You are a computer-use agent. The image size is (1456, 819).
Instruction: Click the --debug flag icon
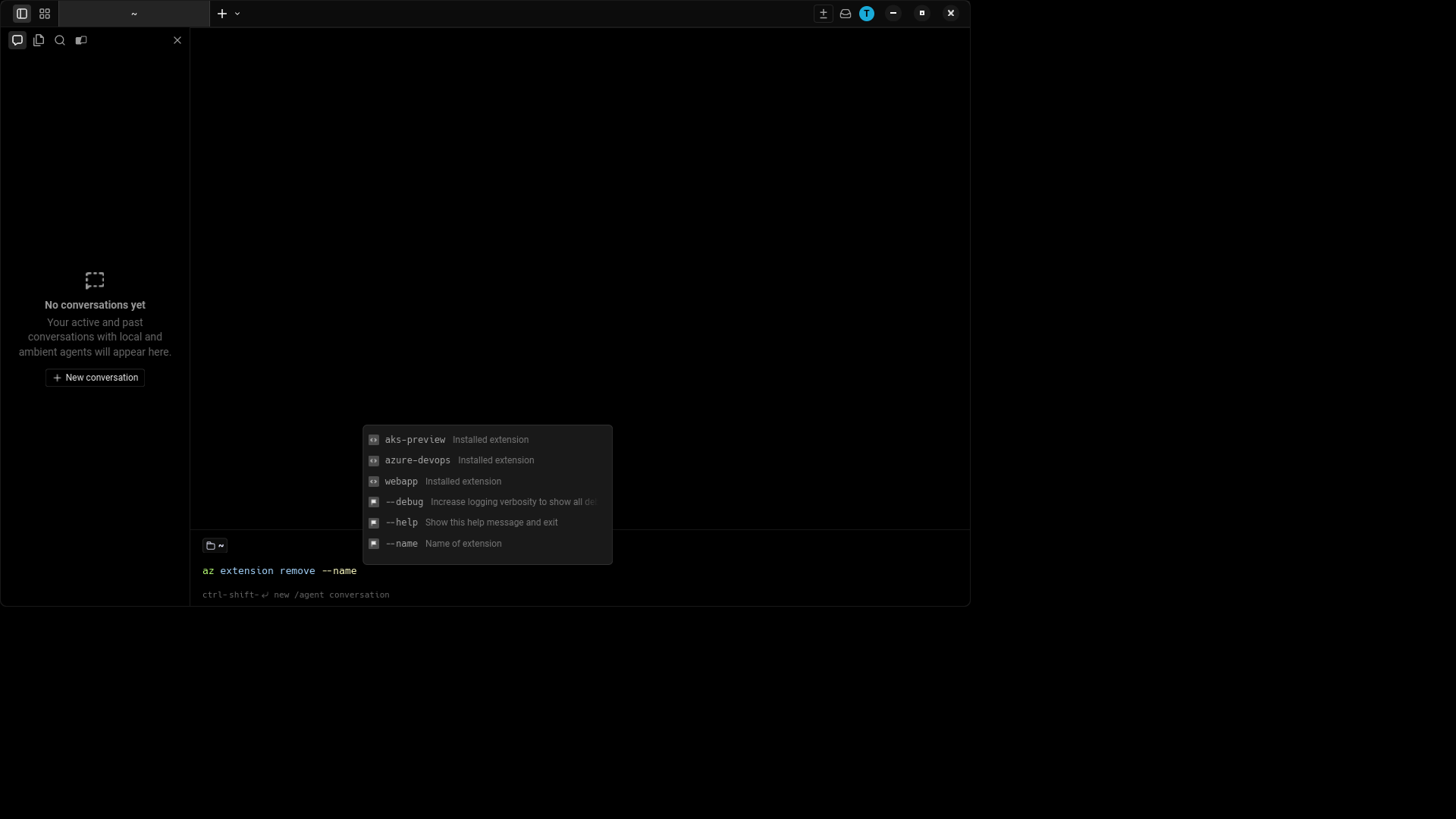[374, 502]
